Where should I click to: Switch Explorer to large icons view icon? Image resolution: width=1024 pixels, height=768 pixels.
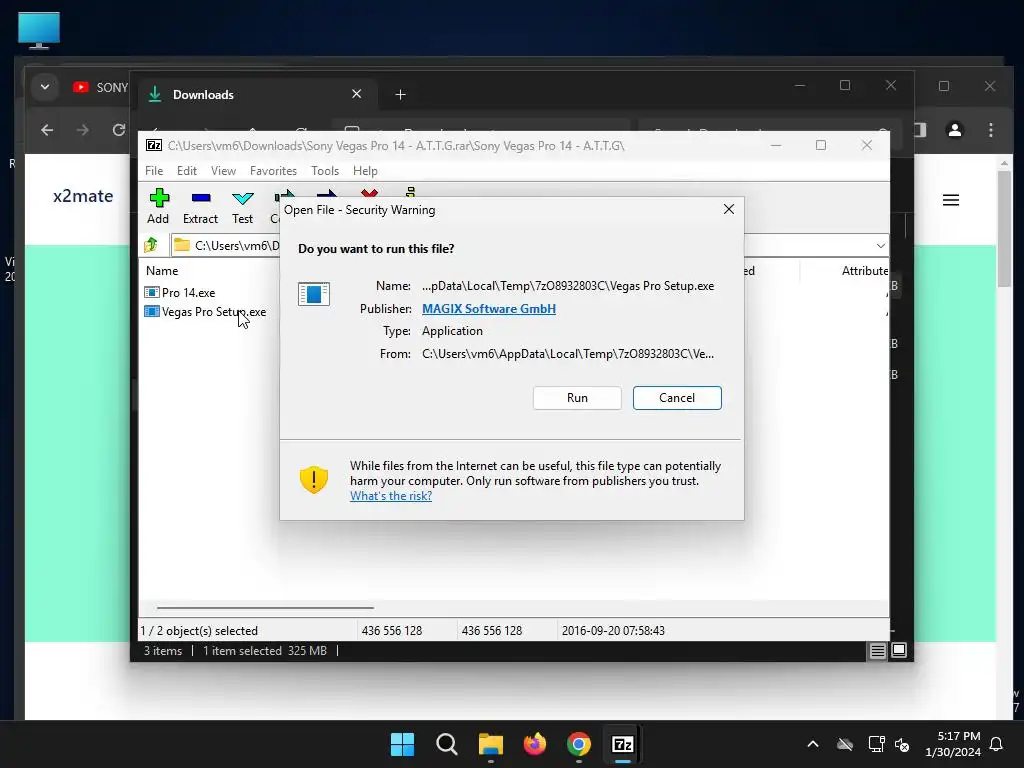(x=899, y=650)
